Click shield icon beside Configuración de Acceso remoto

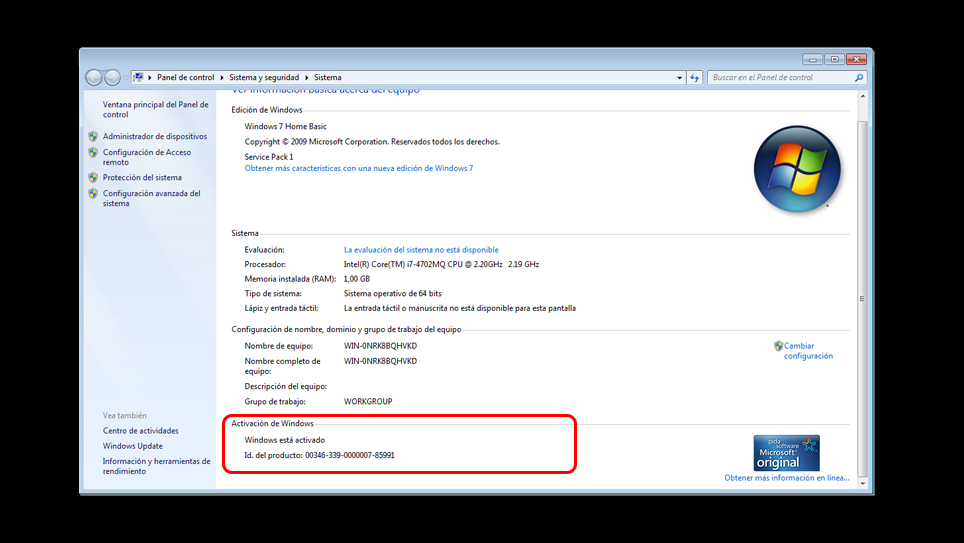pyautogui.click(x=93, y=153)
